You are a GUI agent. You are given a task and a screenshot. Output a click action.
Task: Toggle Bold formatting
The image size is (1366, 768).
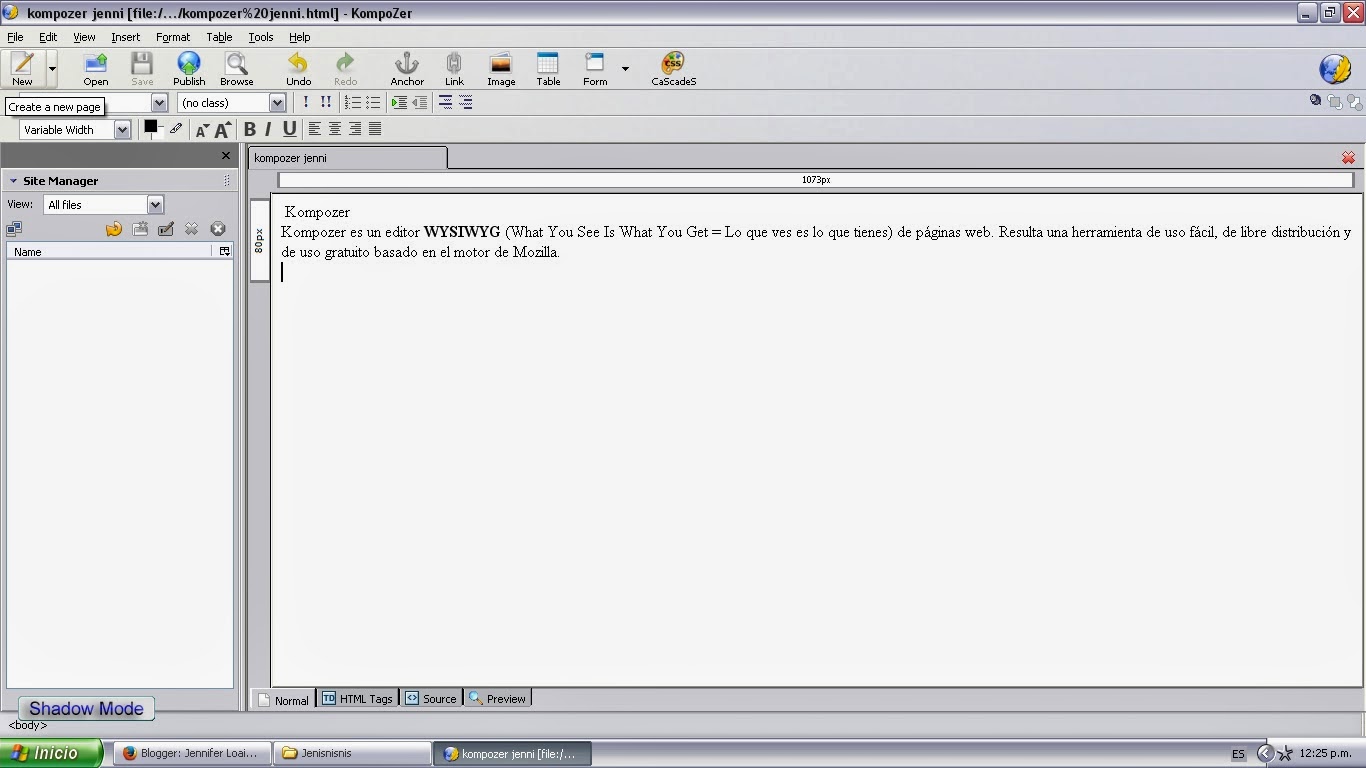click(250, 129)
